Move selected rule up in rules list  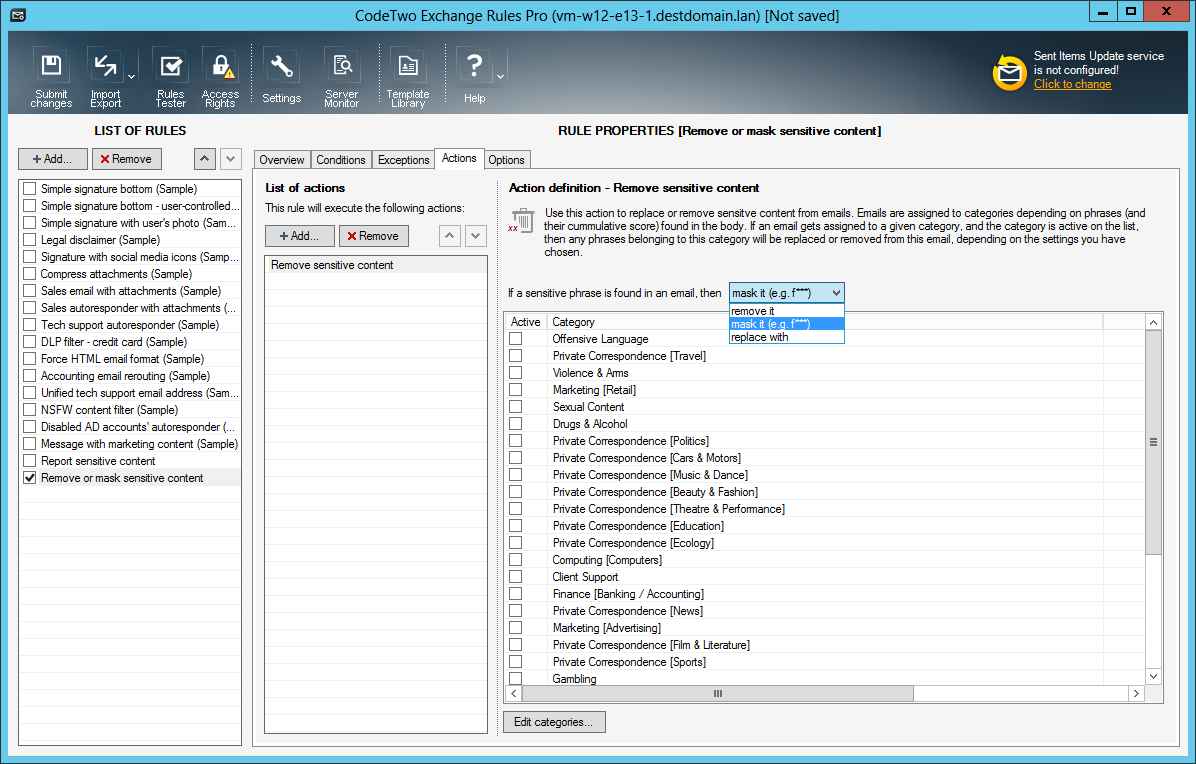tap(204, 159)
